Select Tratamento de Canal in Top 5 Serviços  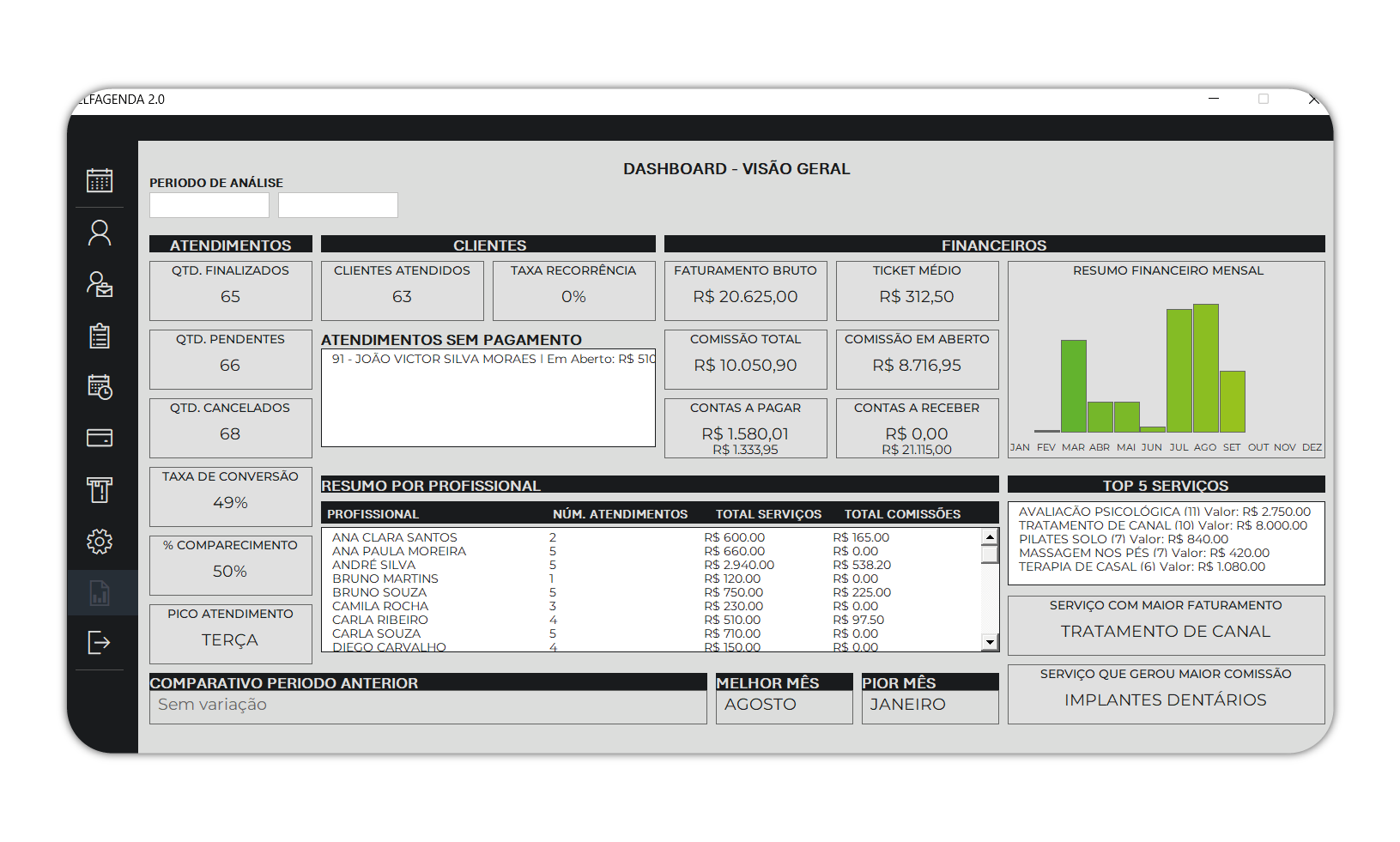(1162, 526)
